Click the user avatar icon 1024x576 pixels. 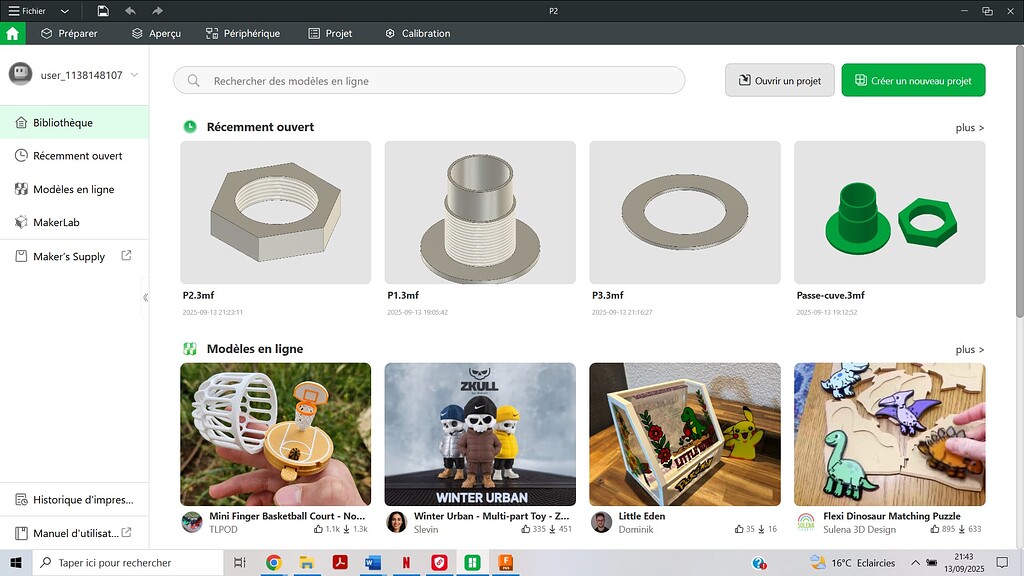coord(20,74)
